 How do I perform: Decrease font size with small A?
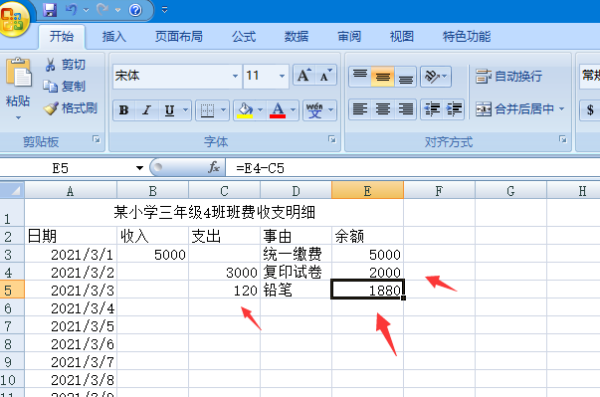pos(326,76)
